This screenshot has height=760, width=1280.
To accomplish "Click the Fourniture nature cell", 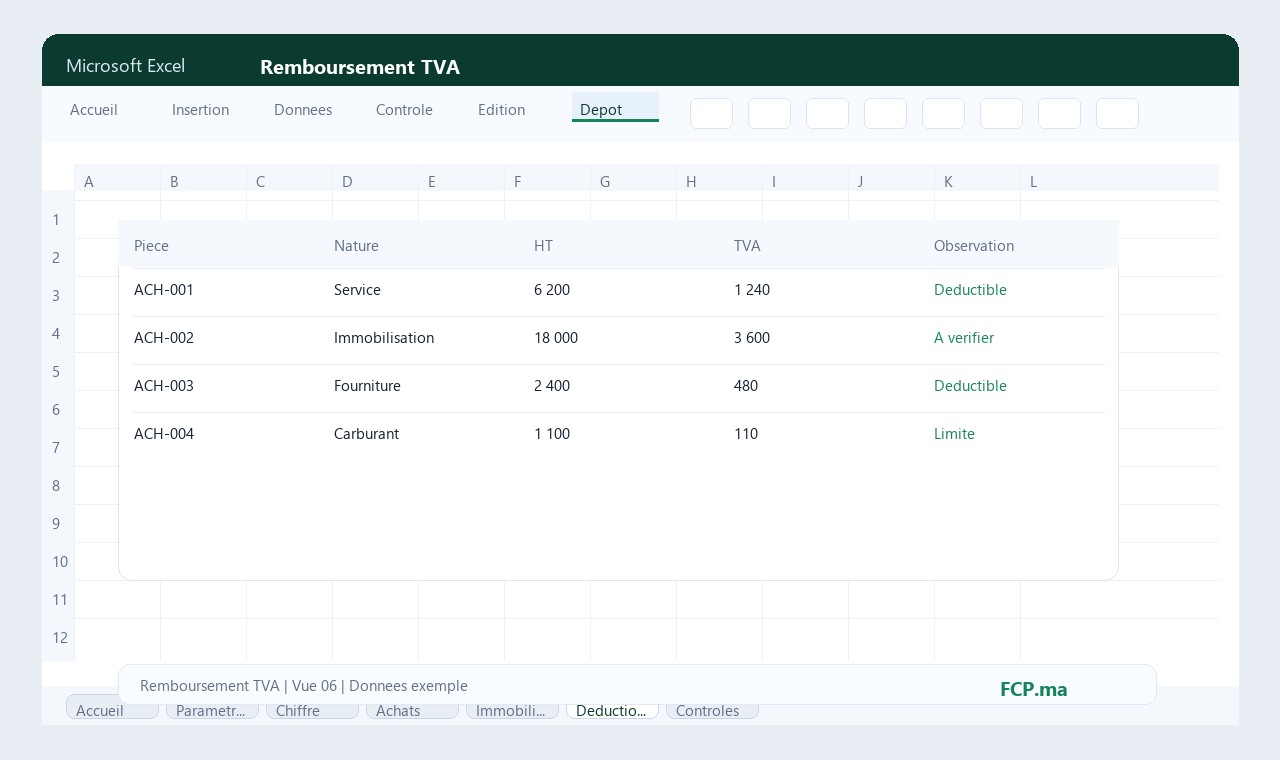I will tap(367, 386).
